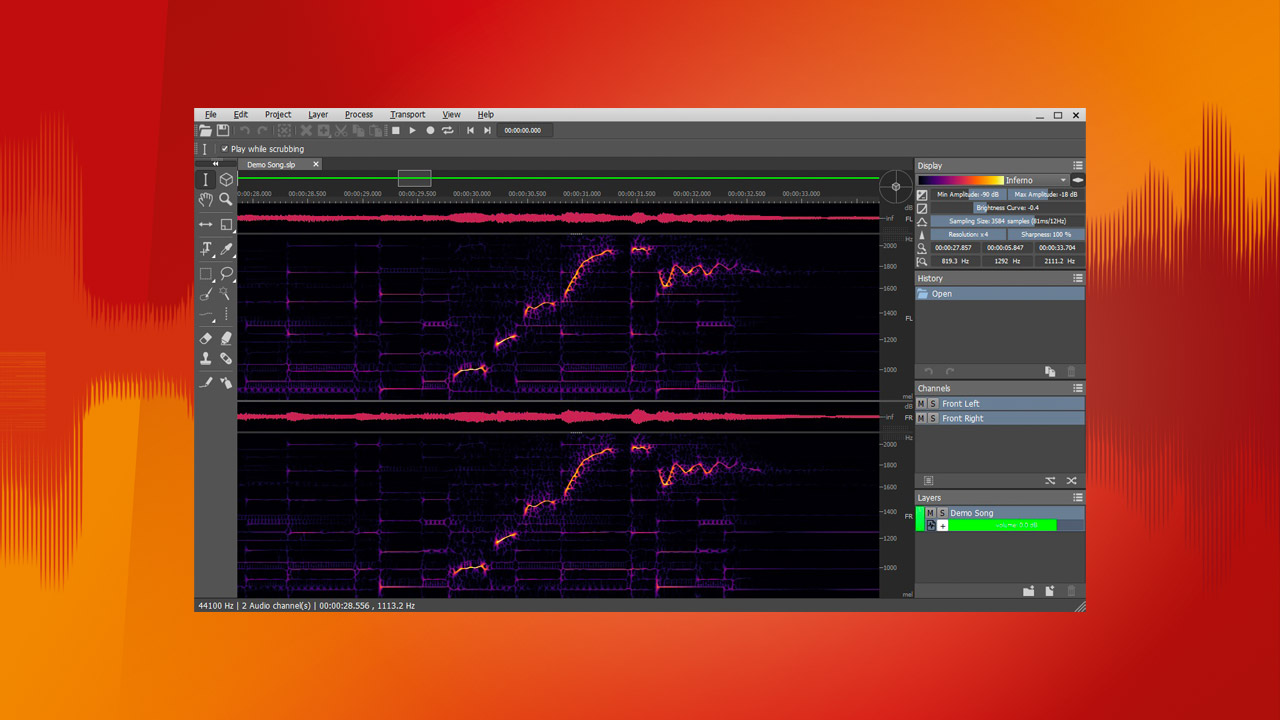Select the Hand tool

[205, 198]
